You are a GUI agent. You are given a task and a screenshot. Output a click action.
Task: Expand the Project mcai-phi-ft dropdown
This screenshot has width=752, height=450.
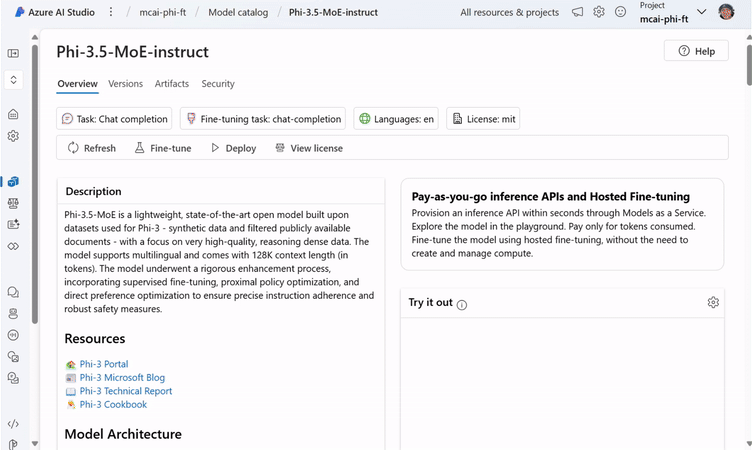pos(700,12)
